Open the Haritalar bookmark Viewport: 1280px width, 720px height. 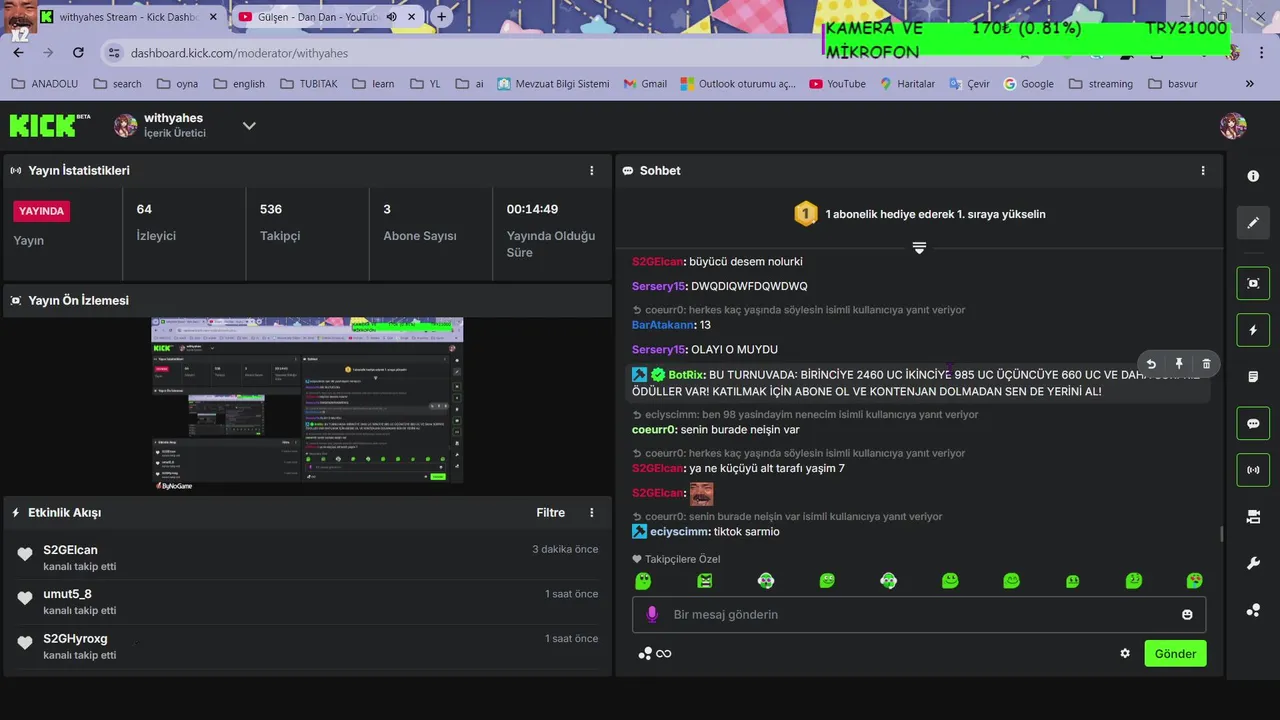pyautogui.click(x=907, y=84)
